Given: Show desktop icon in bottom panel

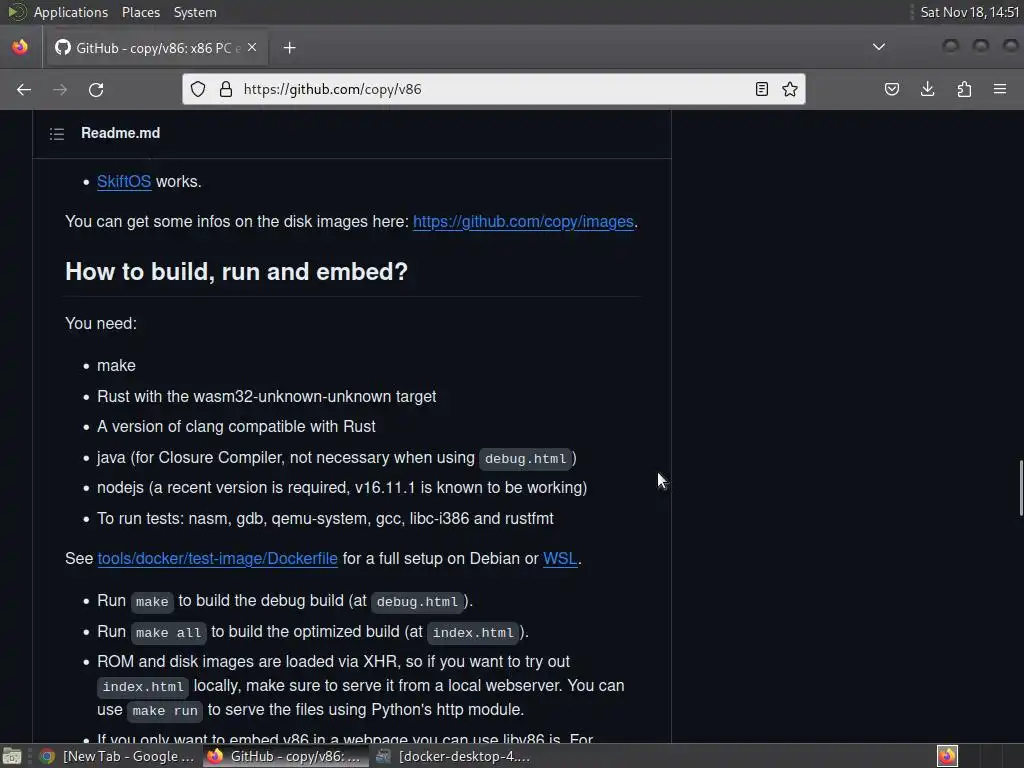Looking at the screenshot, I should [12, 756].
